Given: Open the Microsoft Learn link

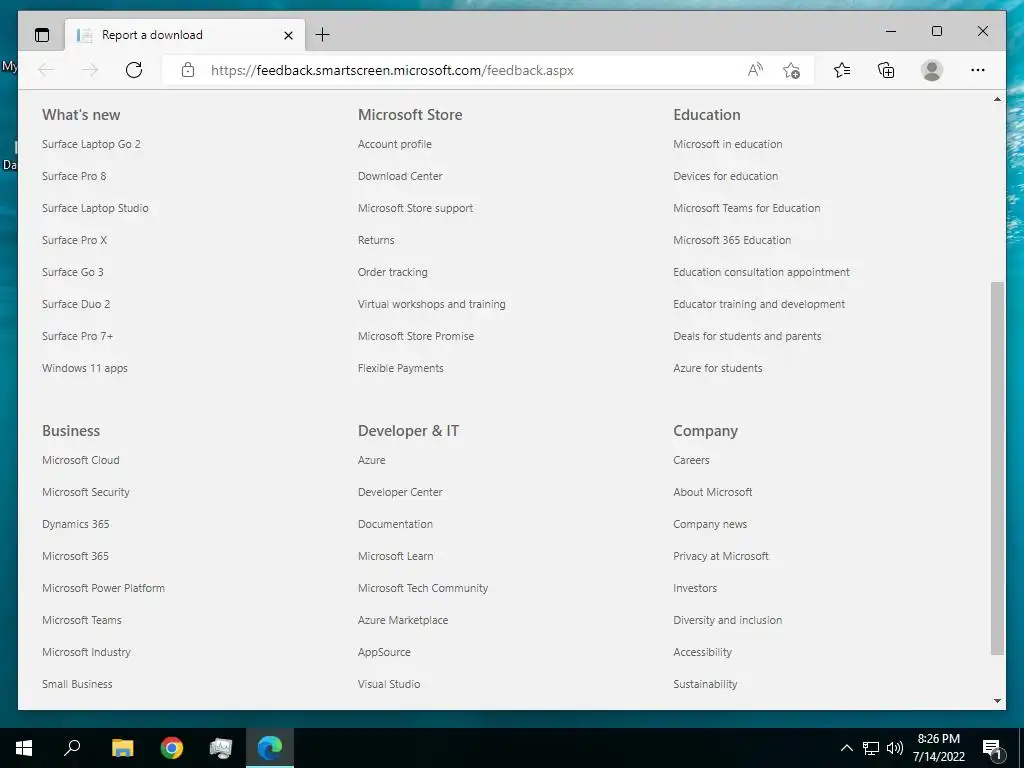Looking at the screenshot, I should [x=395, y=556].
